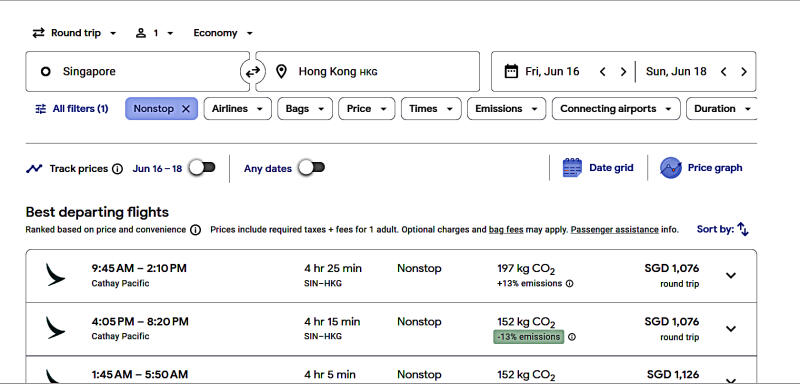Open the Economy class dropdown

click(223, 33)
